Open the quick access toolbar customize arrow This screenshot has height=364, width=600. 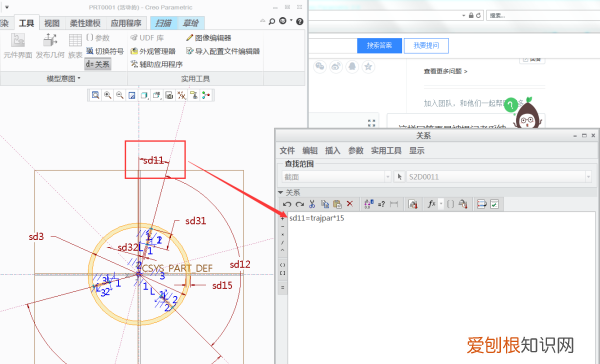pyautogui.click(x=7, y=7)
